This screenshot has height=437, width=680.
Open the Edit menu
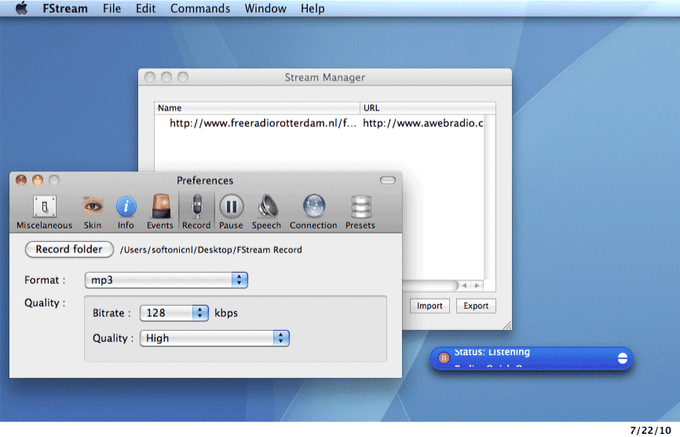[145, 8]
